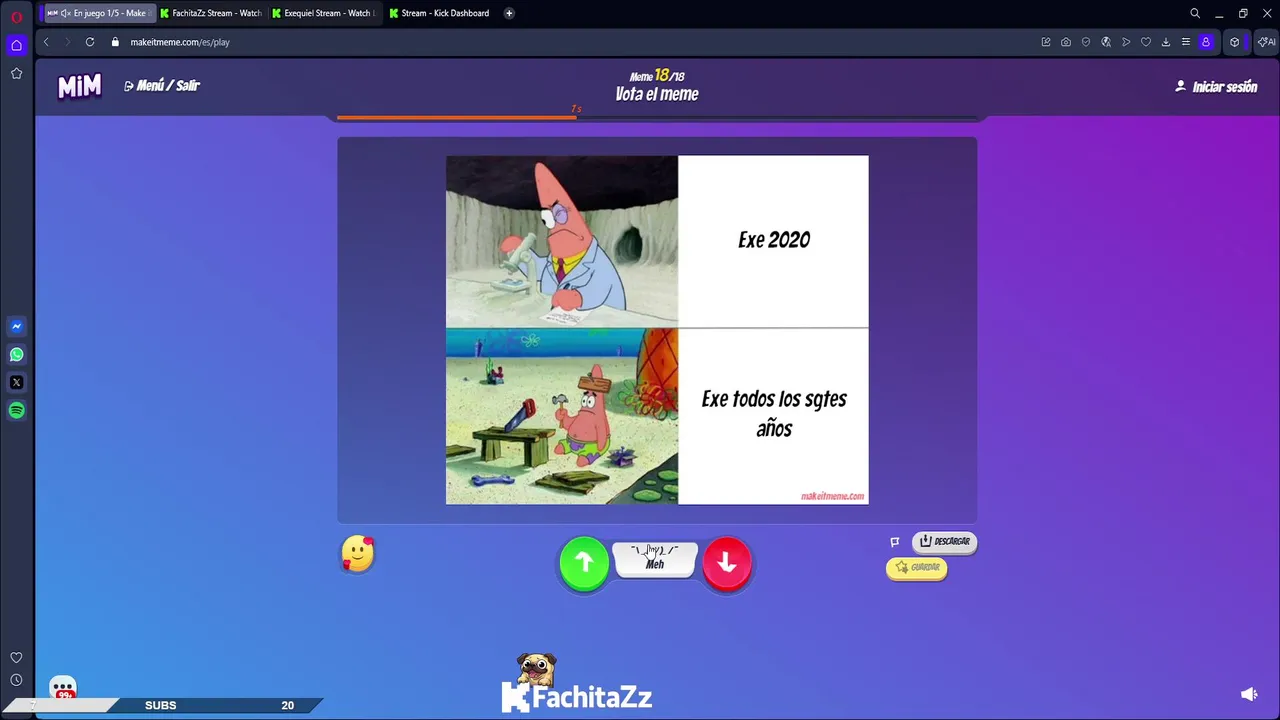
Task: View site security lock info
Action: [115, 42]
